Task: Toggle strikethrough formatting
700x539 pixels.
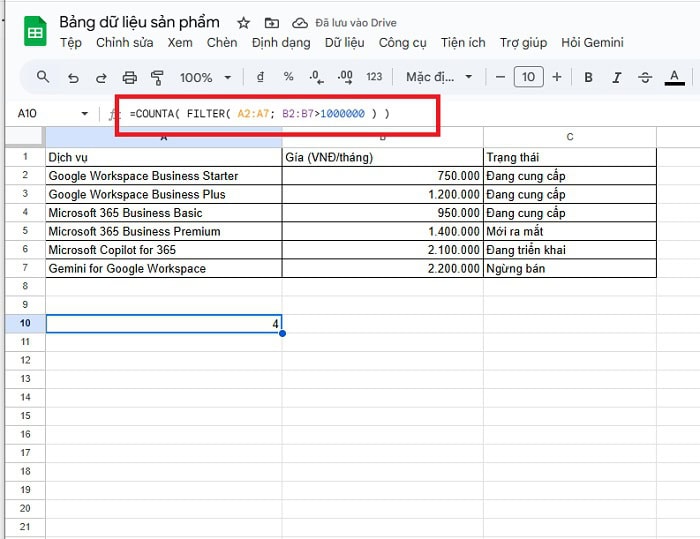Action: (645, 78)
